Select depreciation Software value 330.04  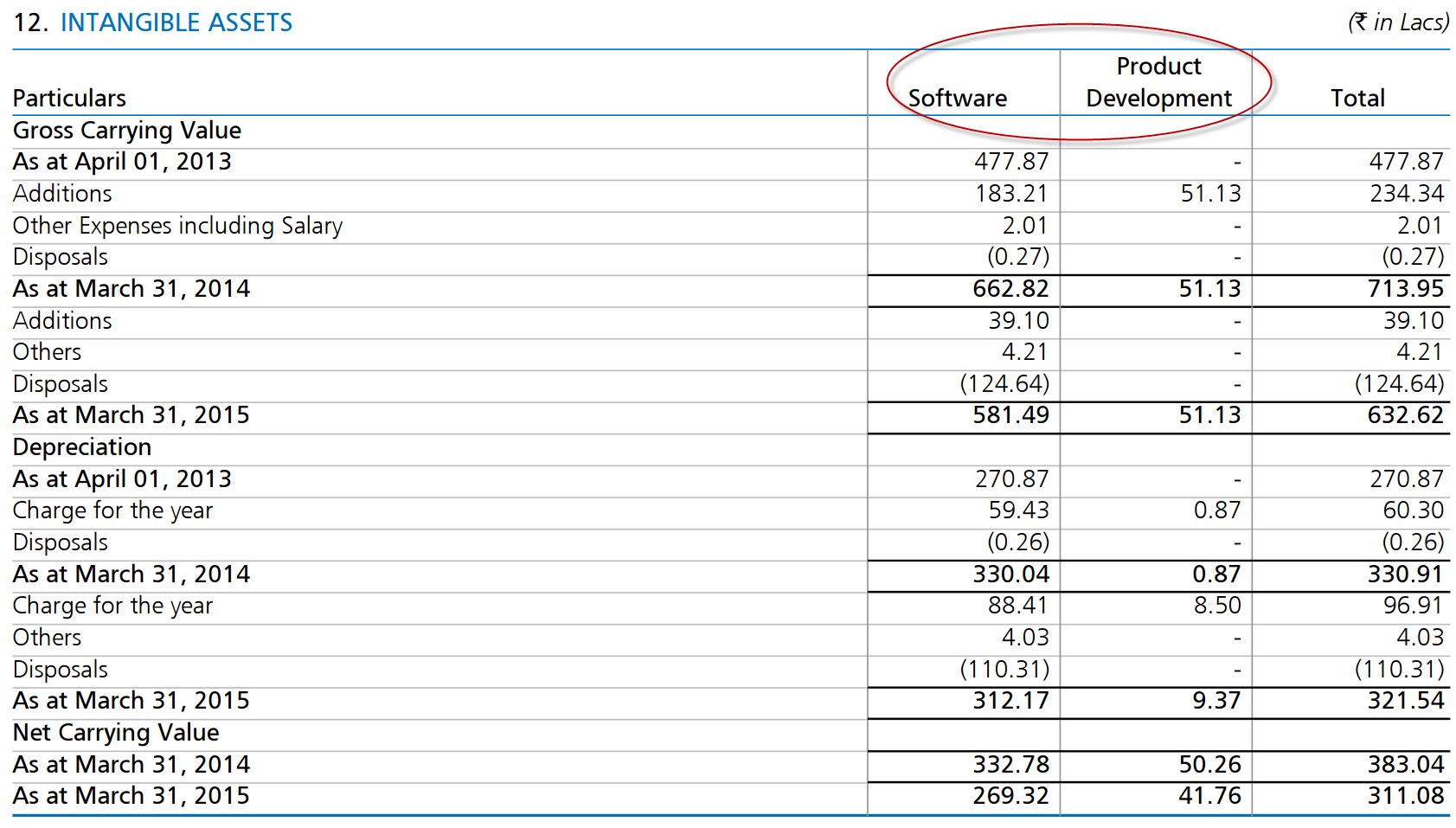pos(1010,574)
